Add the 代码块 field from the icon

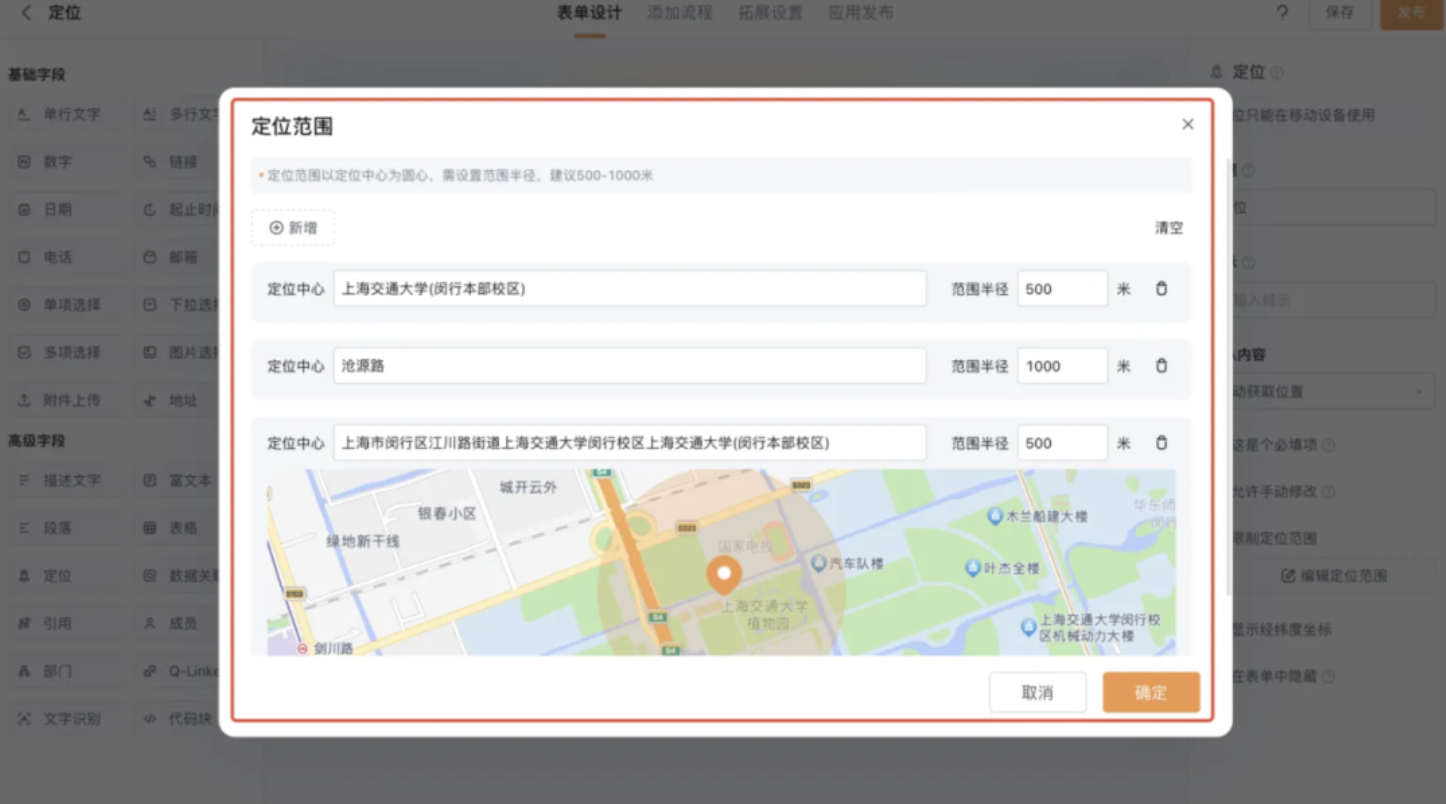point(150,719)
